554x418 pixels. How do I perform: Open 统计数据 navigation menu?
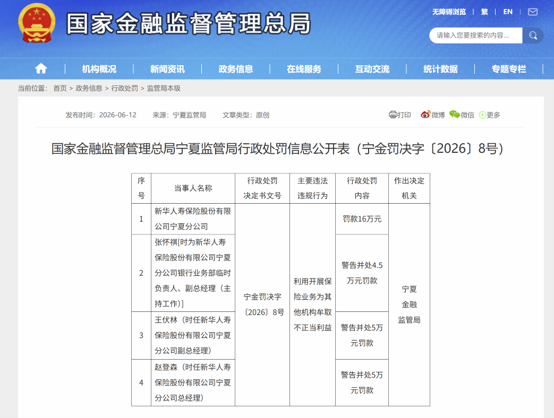pyautogui.click(x=441, y=69)
